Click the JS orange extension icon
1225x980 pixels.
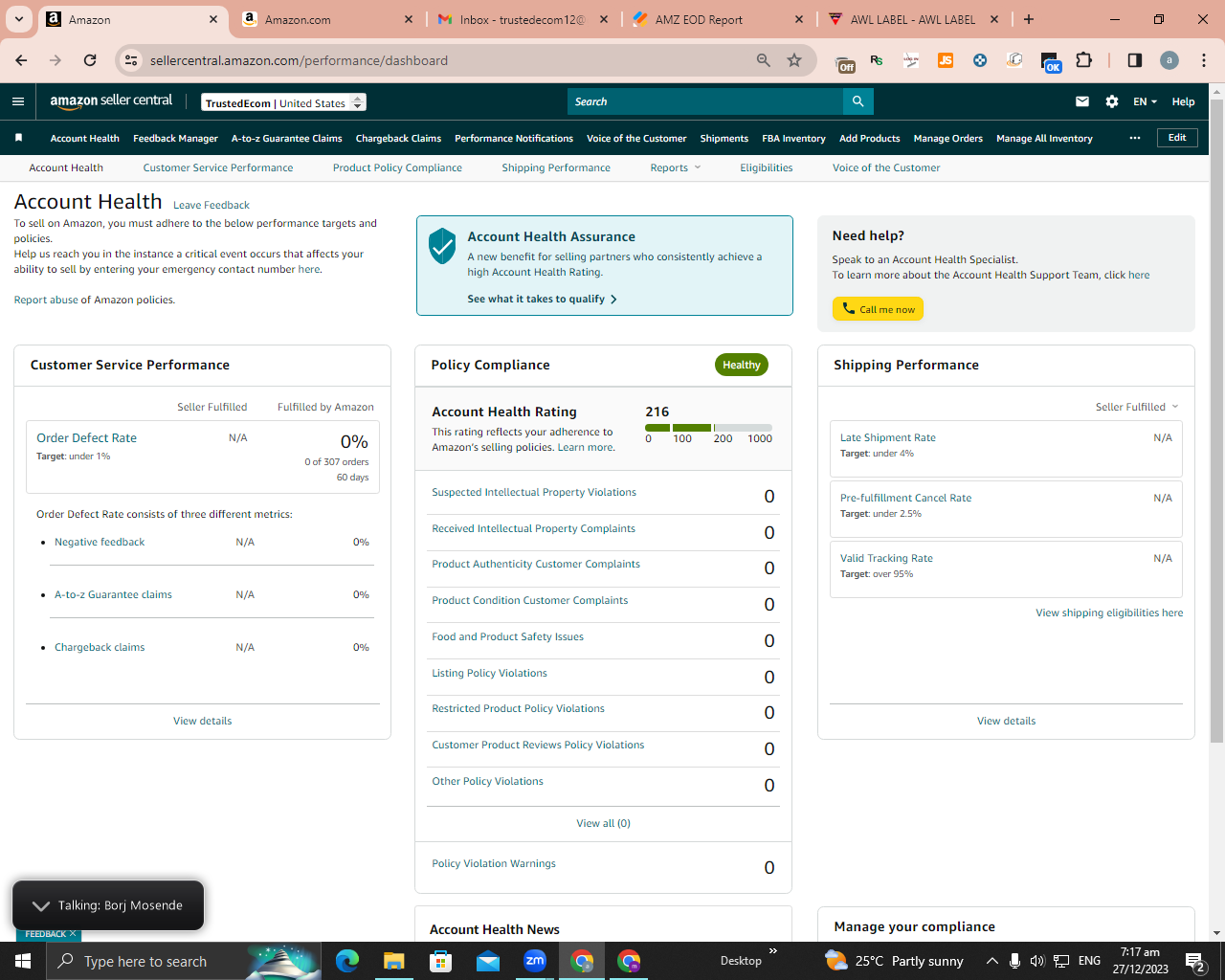click(x=946, y=60)
